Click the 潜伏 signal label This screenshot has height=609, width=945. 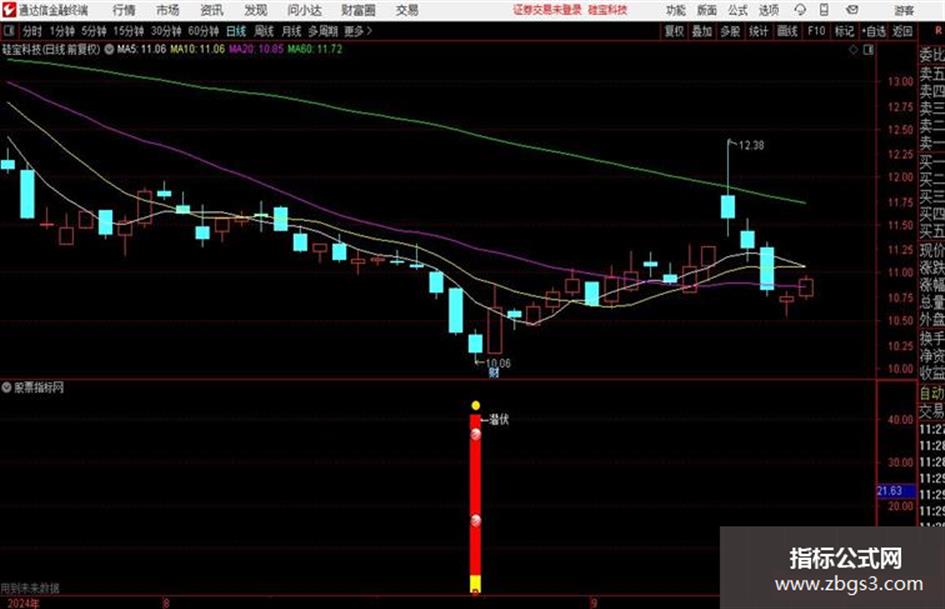coord(499,419)
